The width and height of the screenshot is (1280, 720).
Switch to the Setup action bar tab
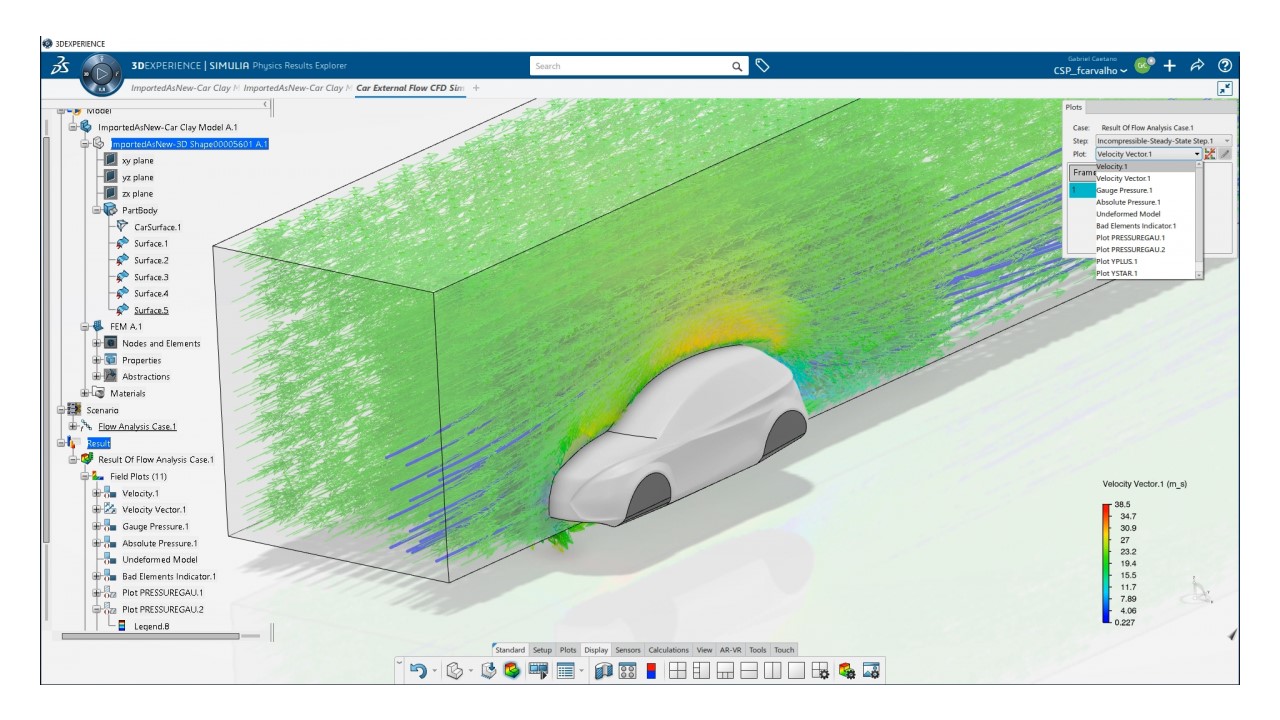[x=542, y=650]
